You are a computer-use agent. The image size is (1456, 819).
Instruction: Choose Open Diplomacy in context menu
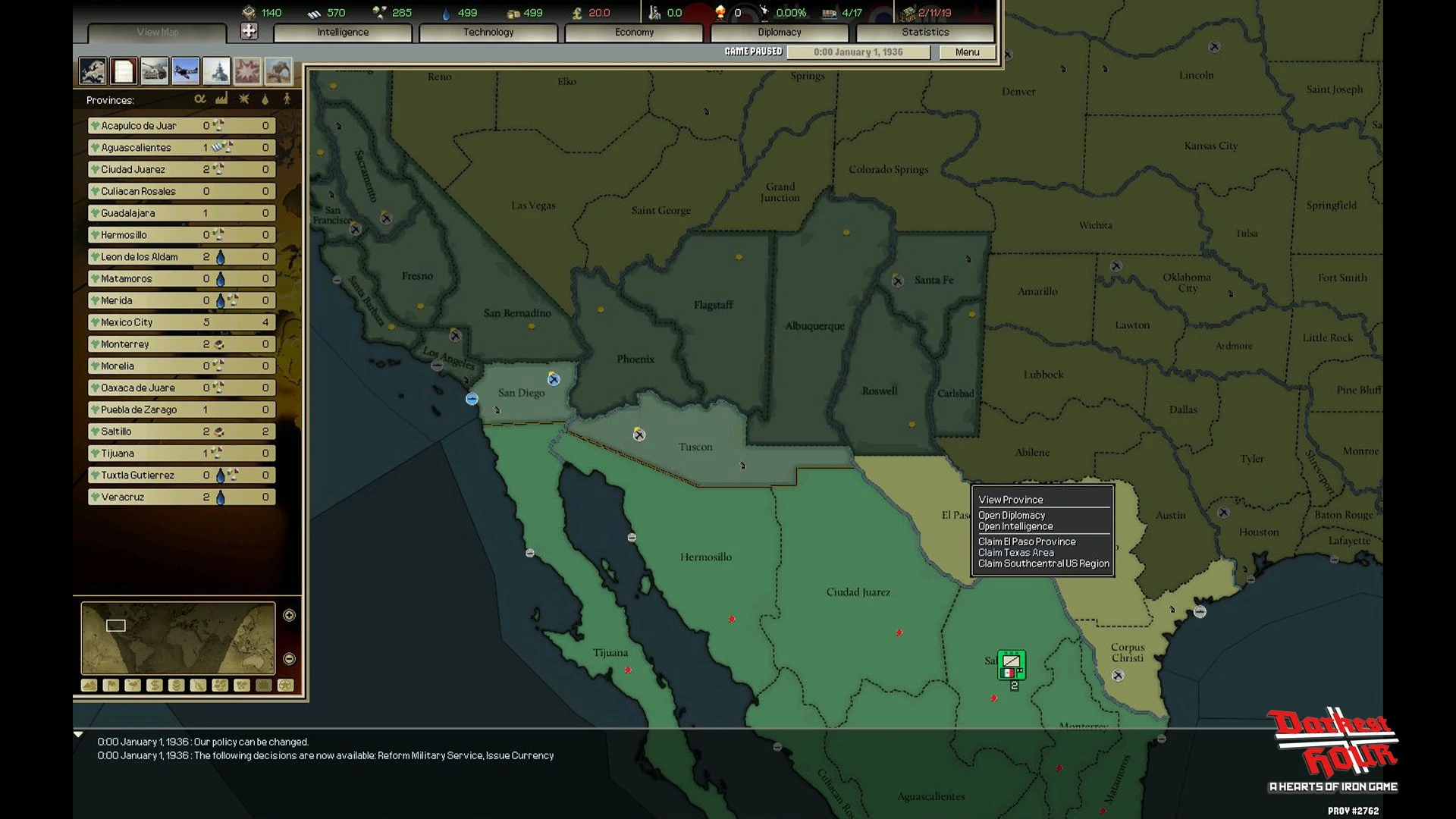pyautogui.click(x=1012, y=515)
